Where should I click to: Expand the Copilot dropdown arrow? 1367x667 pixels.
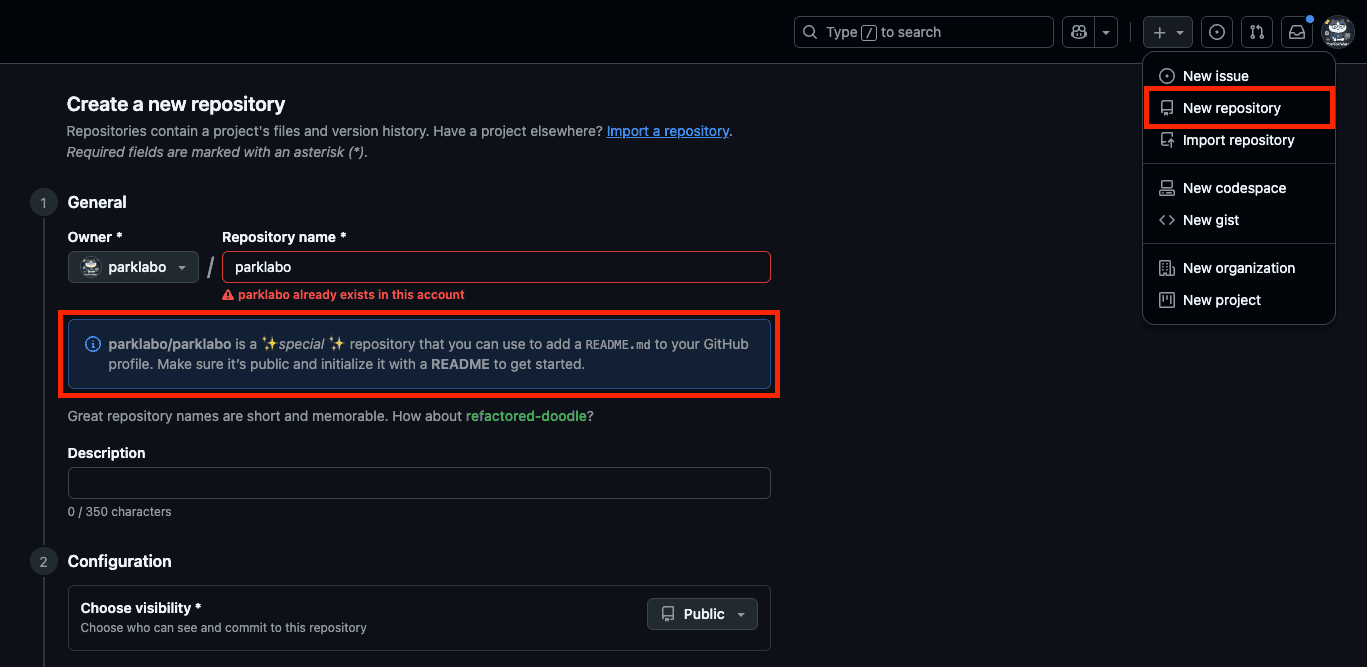(1106, 32)
